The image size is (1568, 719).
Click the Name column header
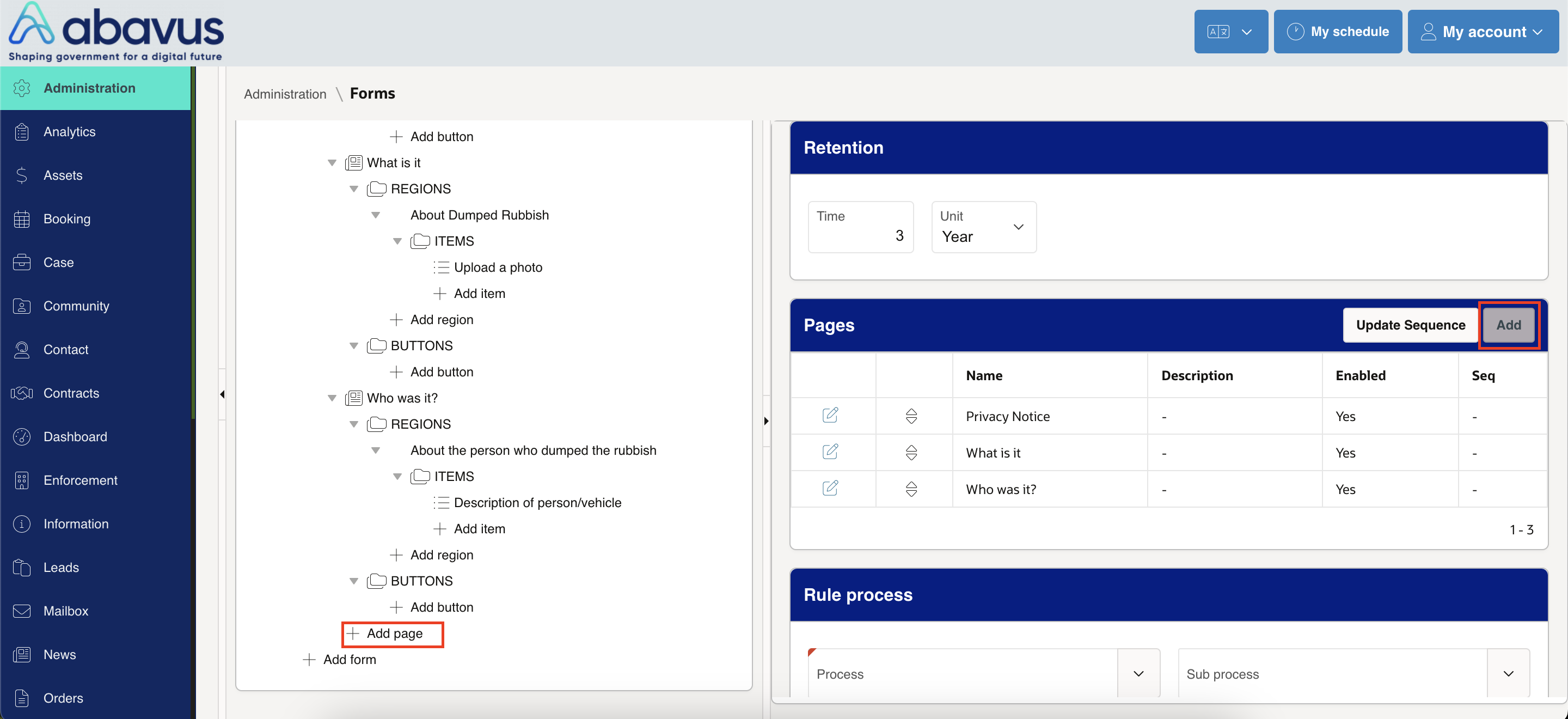point(984,376)
